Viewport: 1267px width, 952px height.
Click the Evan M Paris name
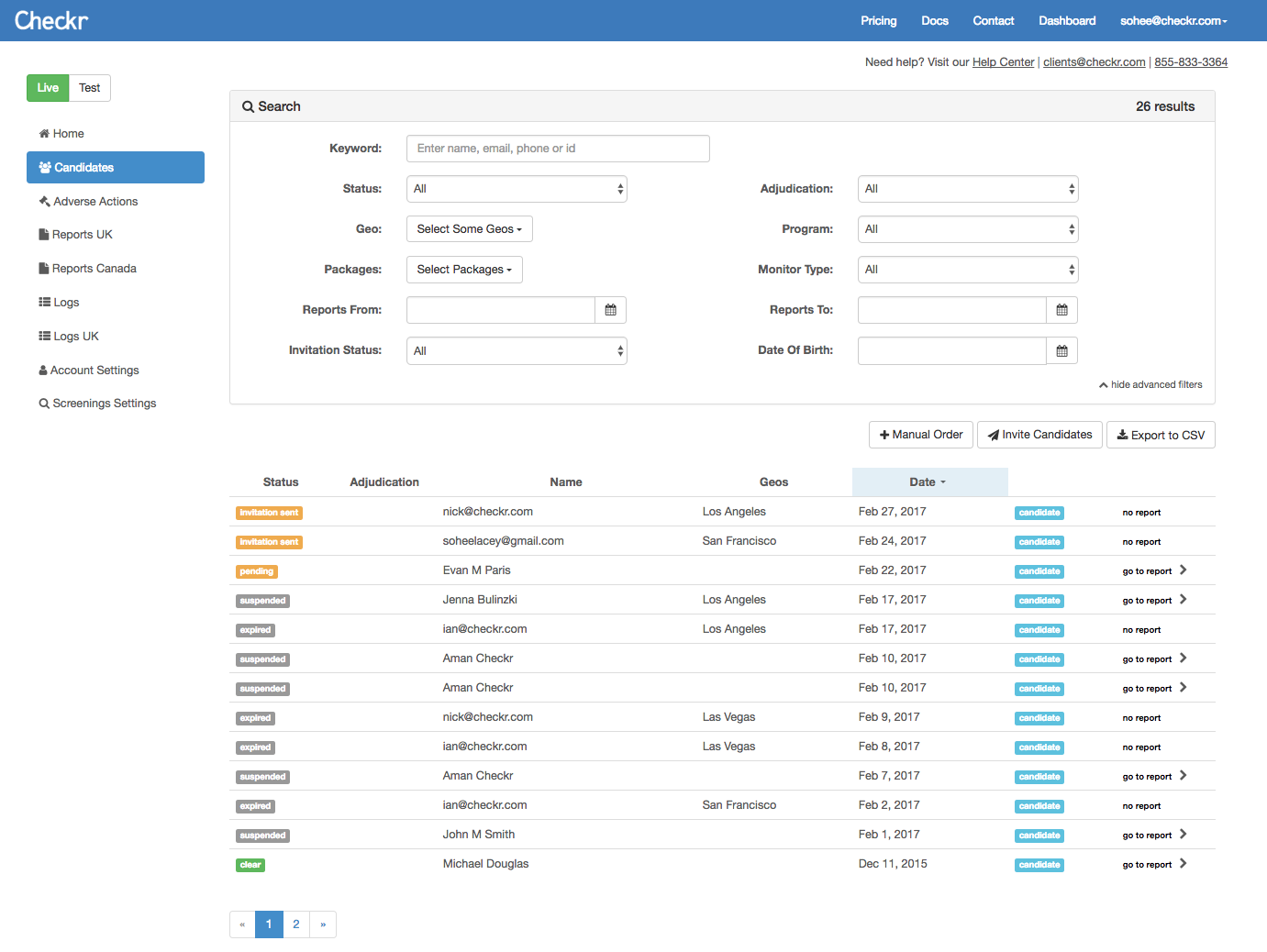476,570
